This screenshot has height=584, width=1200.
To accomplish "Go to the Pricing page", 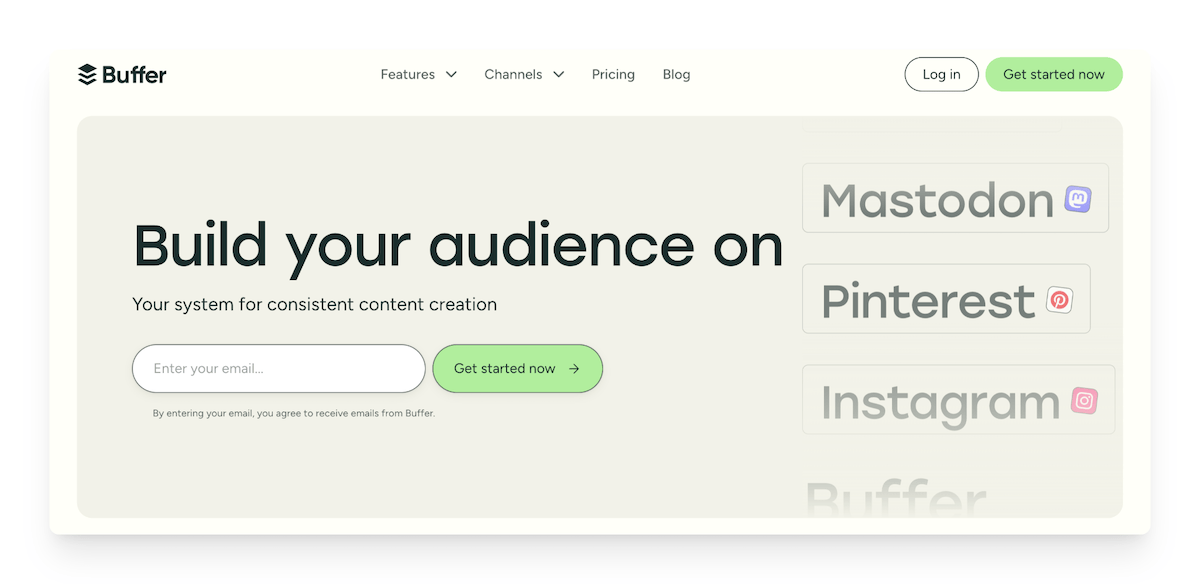I will 613,75.
